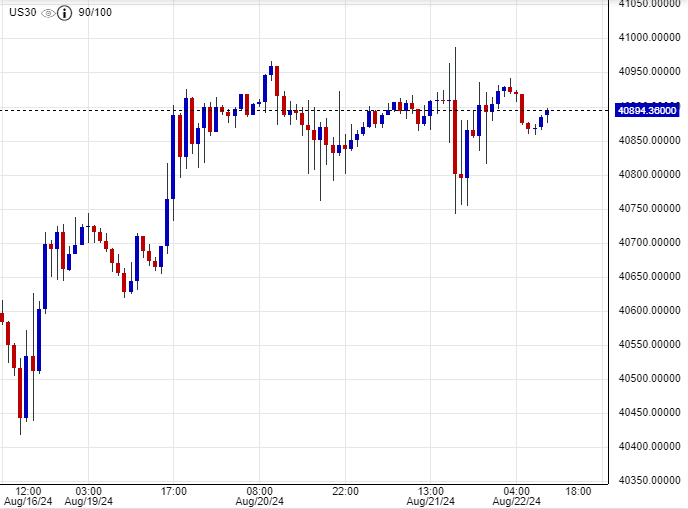
Task: Click the US30 symbol label
Action: click(23, 12)
